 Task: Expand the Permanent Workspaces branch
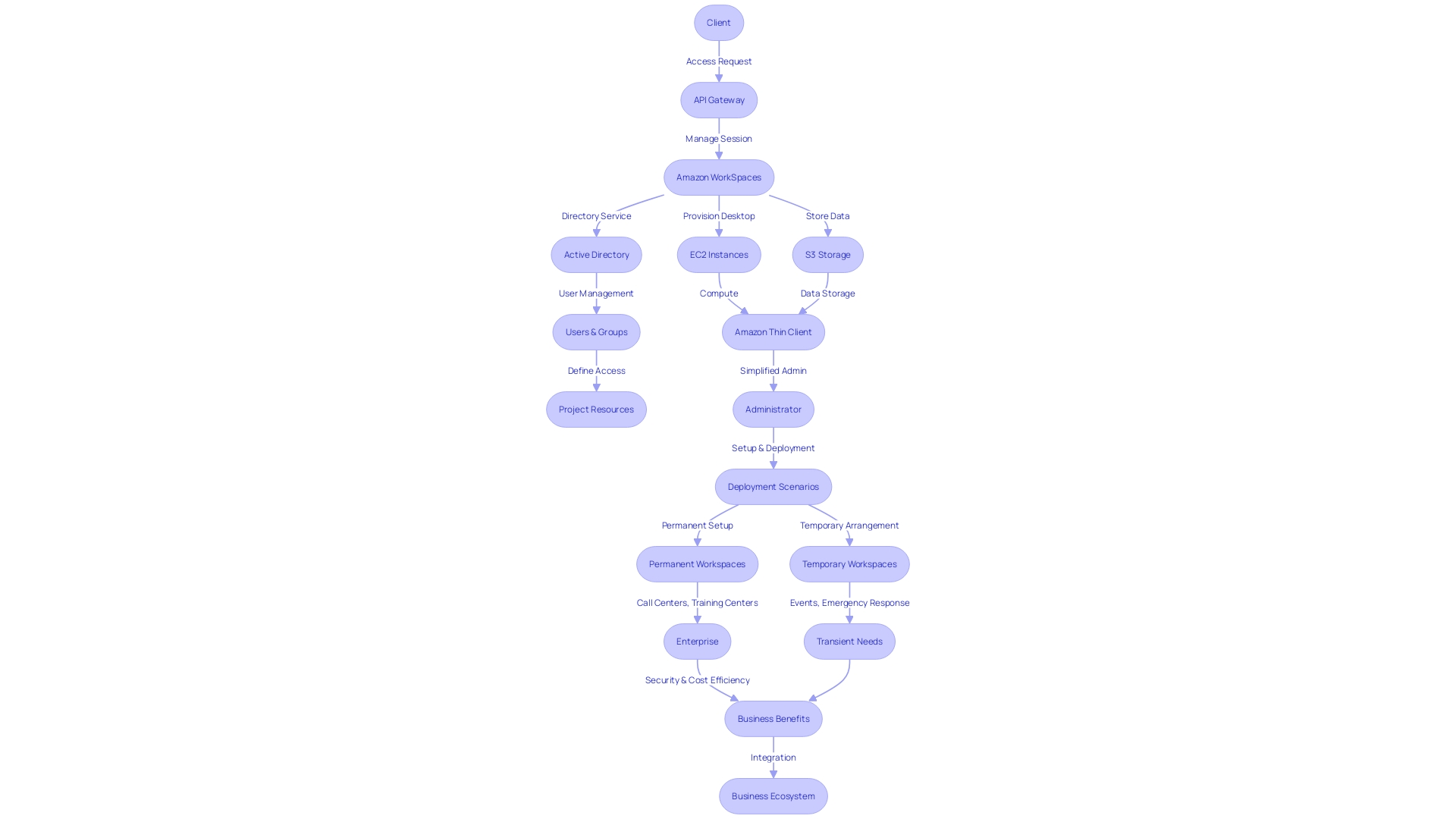tap(697, 563)
